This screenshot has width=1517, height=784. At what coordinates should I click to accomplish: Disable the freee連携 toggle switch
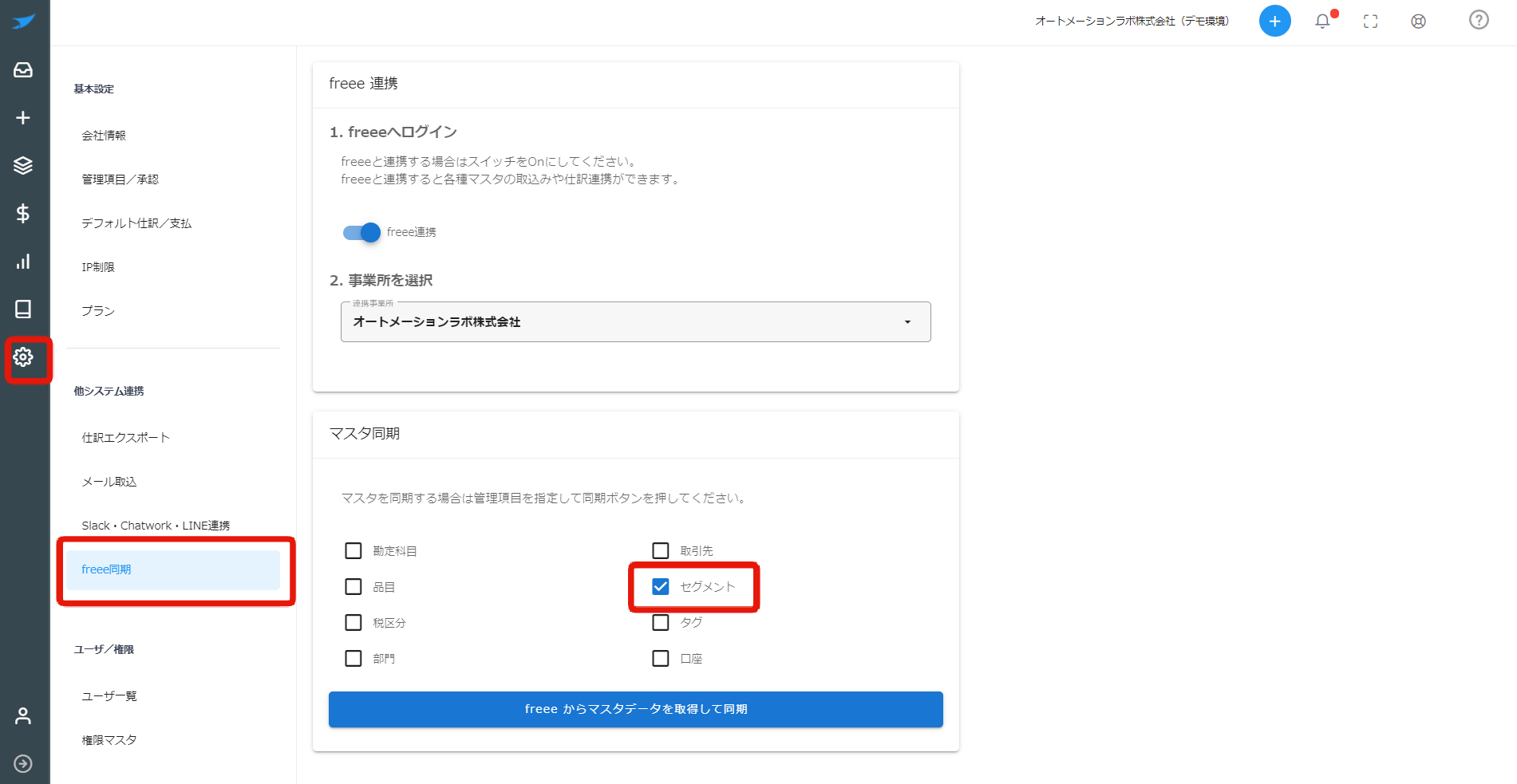361,232
